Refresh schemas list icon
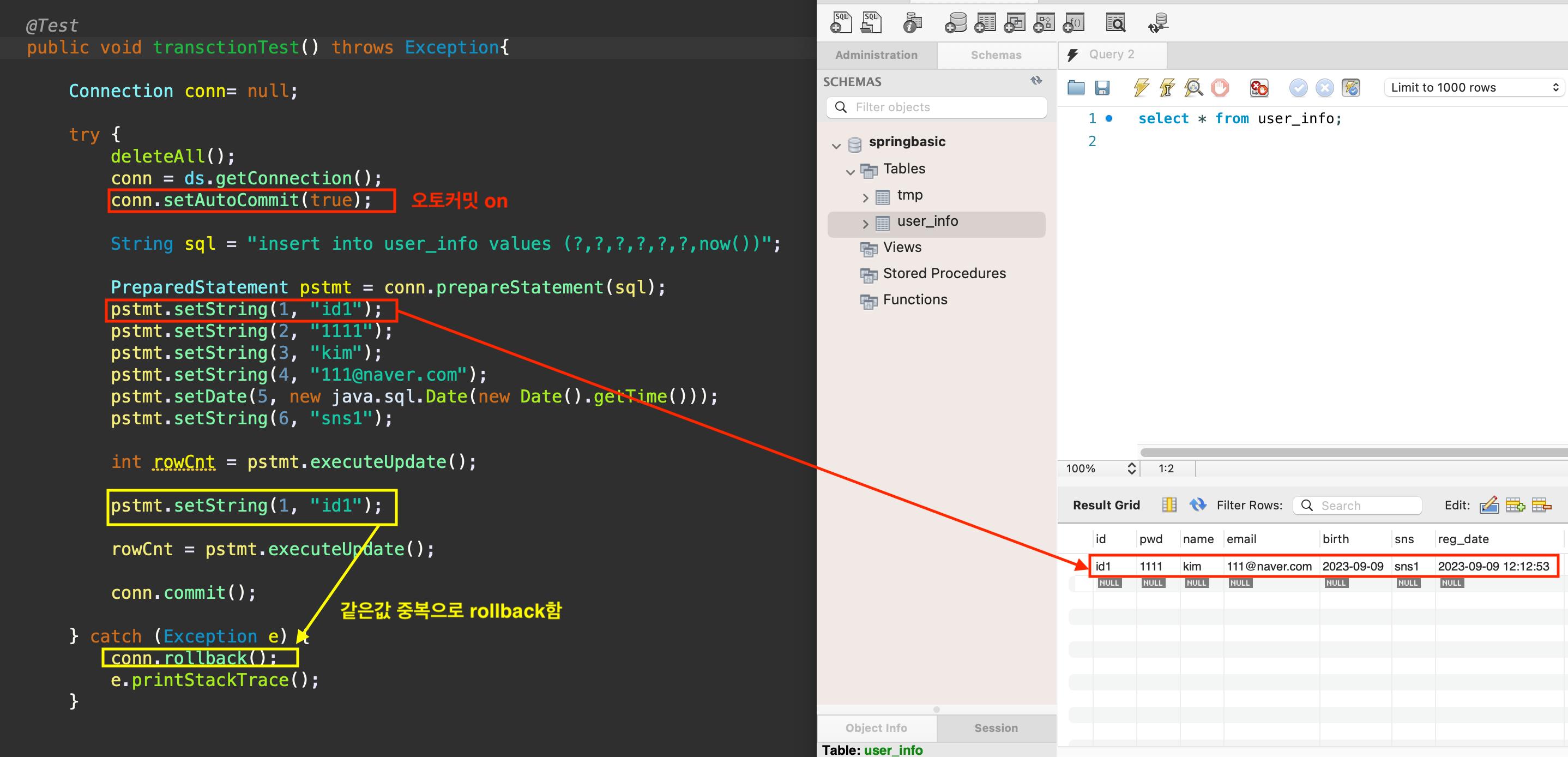 (x=1036, y=80)
